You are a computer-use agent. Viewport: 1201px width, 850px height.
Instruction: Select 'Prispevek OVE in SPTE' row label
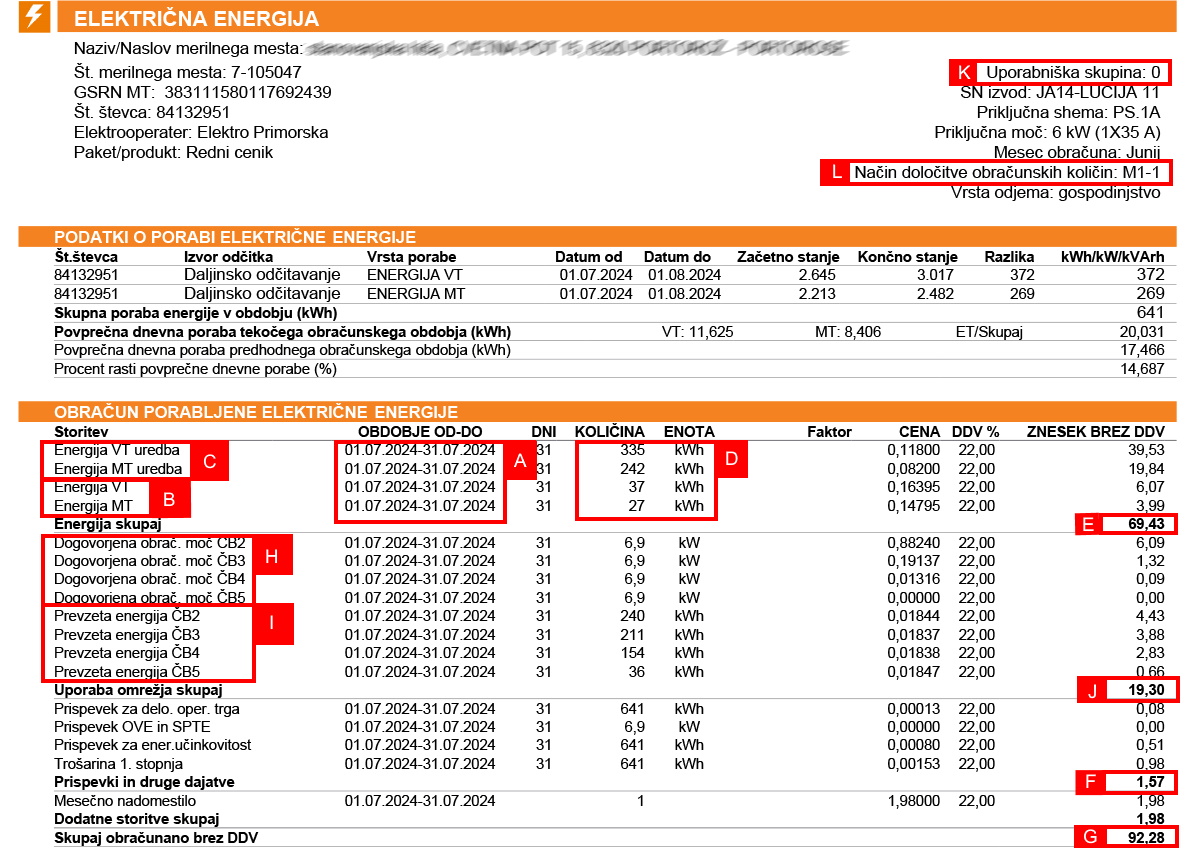tap(131, 727)
